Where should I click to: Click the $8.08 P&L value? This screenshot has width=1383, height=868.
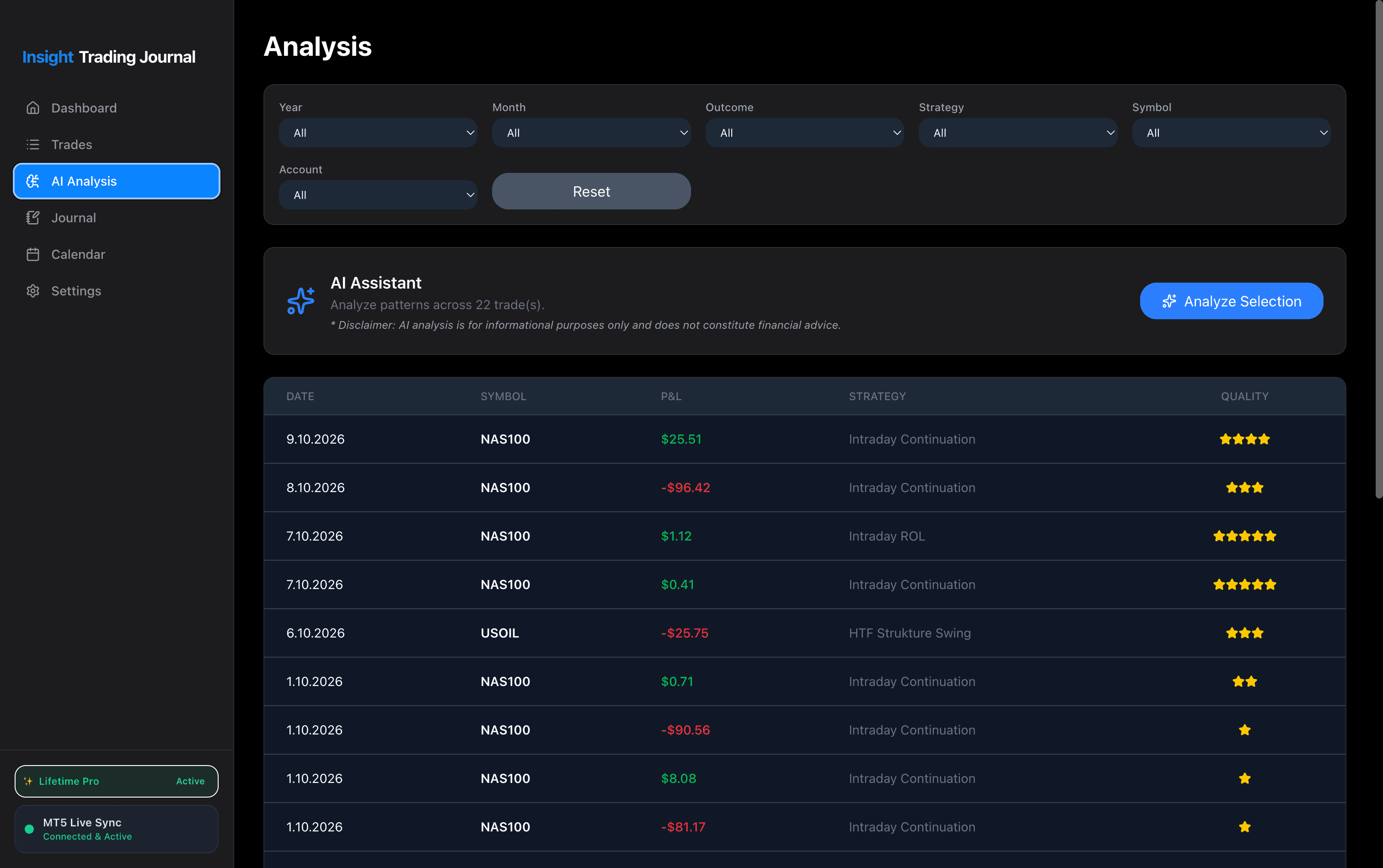pos(679,778)
